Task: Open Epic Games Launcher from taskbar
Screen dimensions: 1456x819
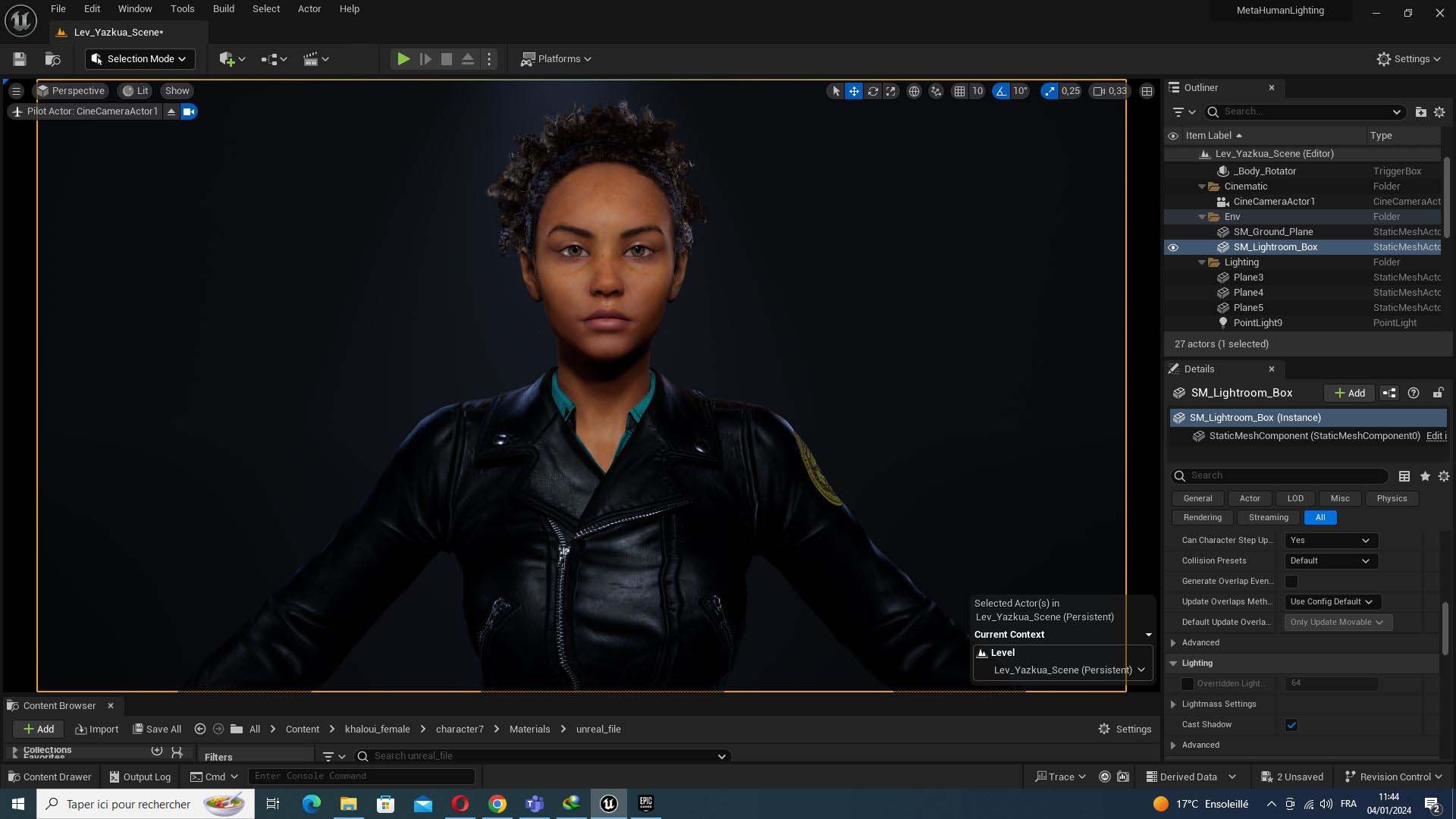Action: [x=646, y=804]
